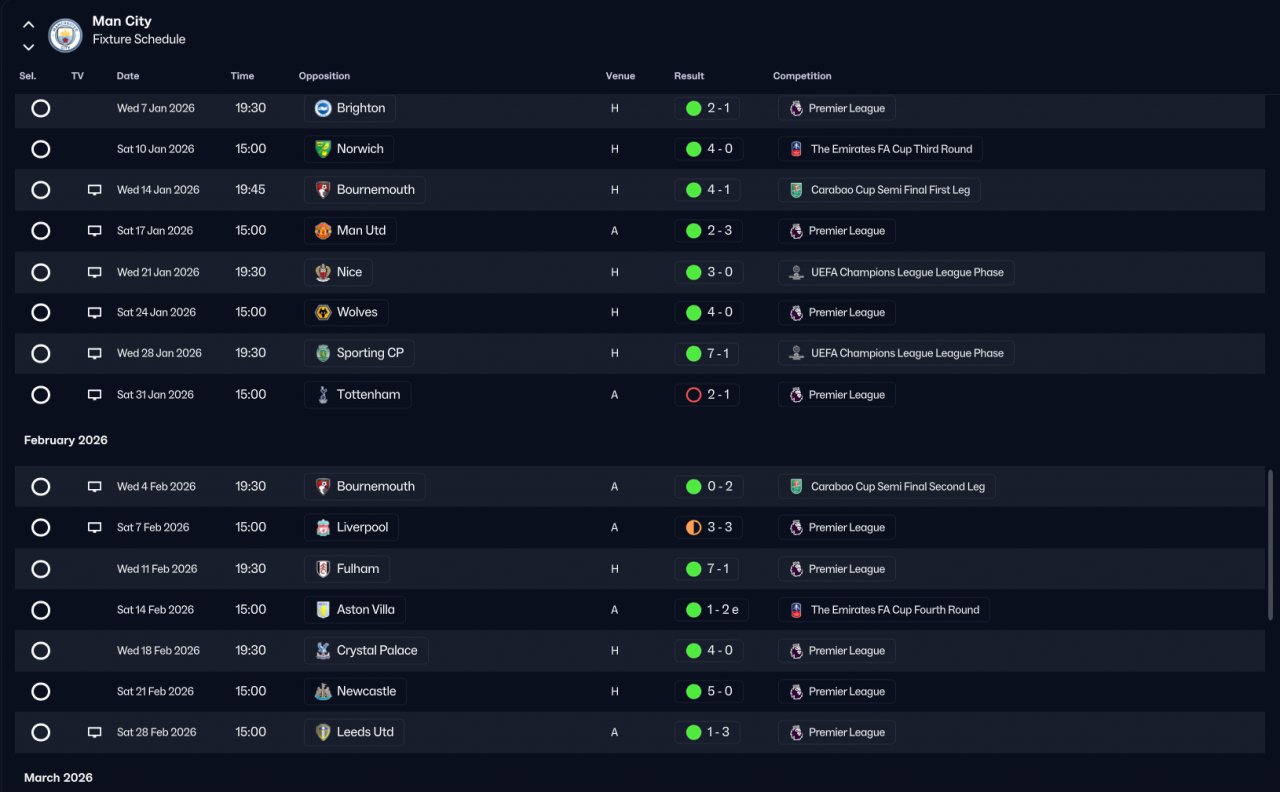Click the Tottenham red loss result indicator
1280x792 pixels.
click(x=693, y=395)
